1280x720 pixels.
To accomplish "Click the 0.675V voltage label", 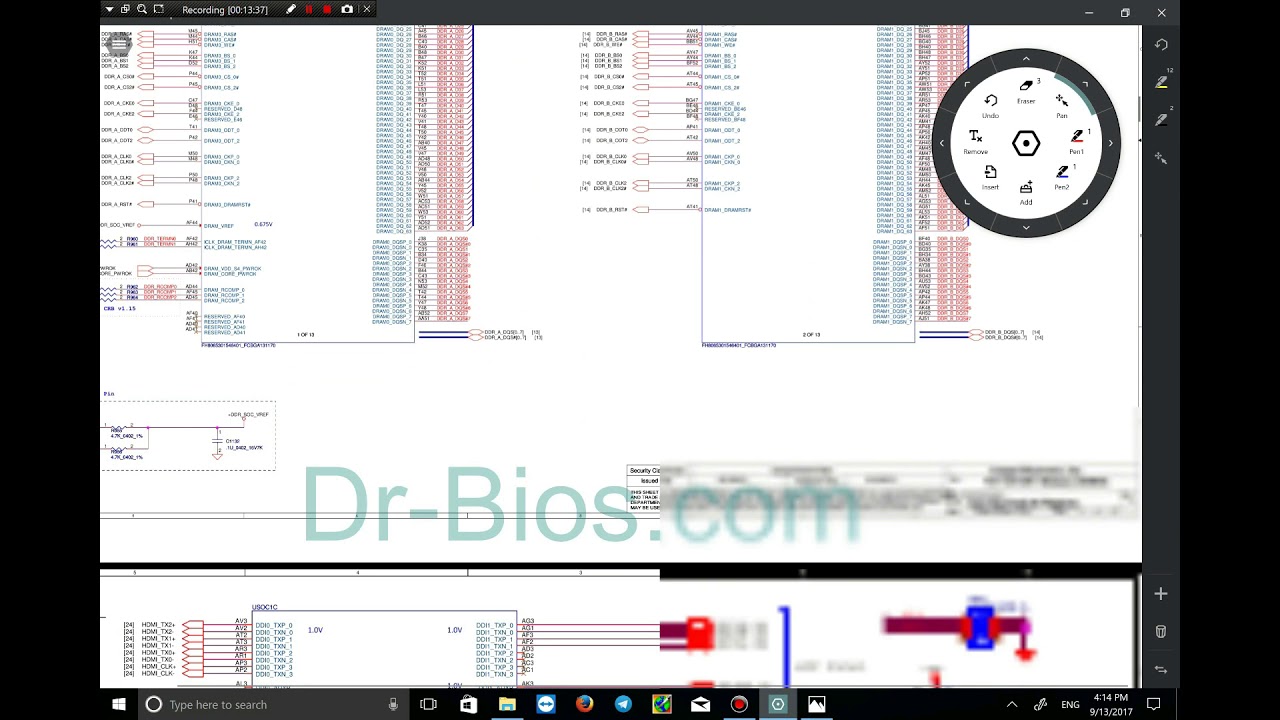I will pos(263,224).
